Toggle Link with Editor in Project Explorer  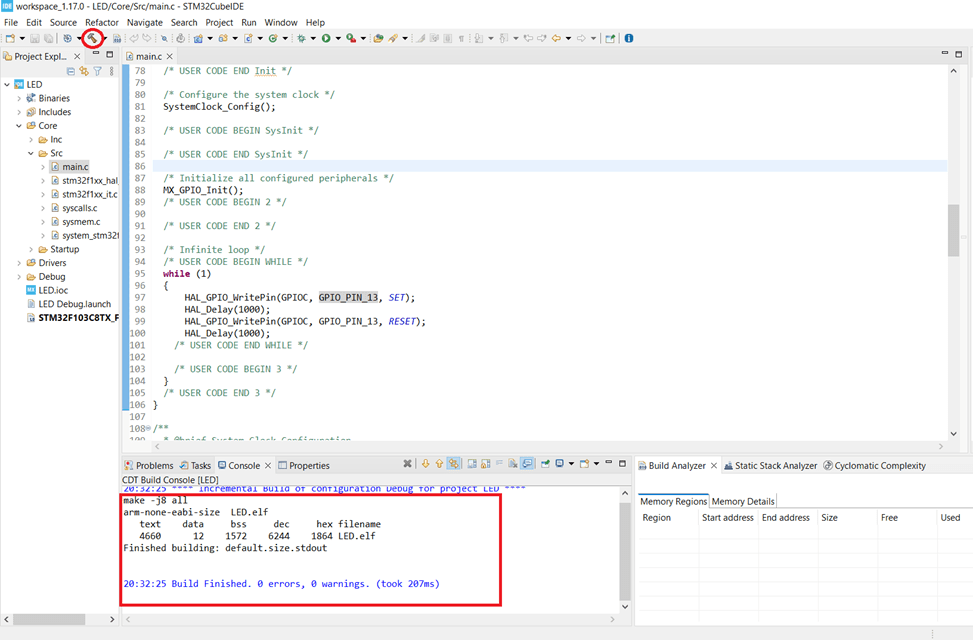tap(84, 71)
